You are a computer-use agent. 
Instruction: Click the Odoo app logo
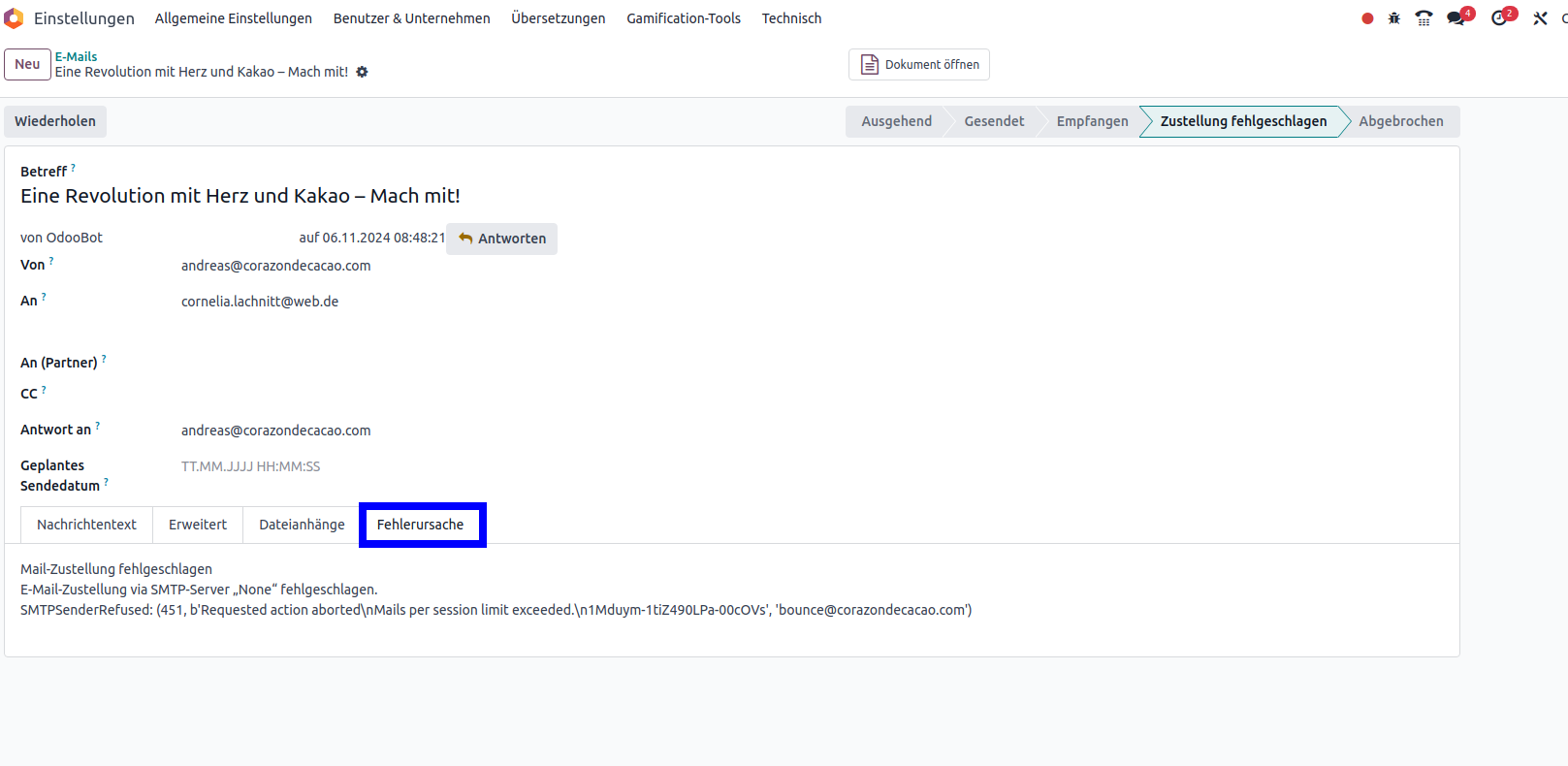click(15, 18)
